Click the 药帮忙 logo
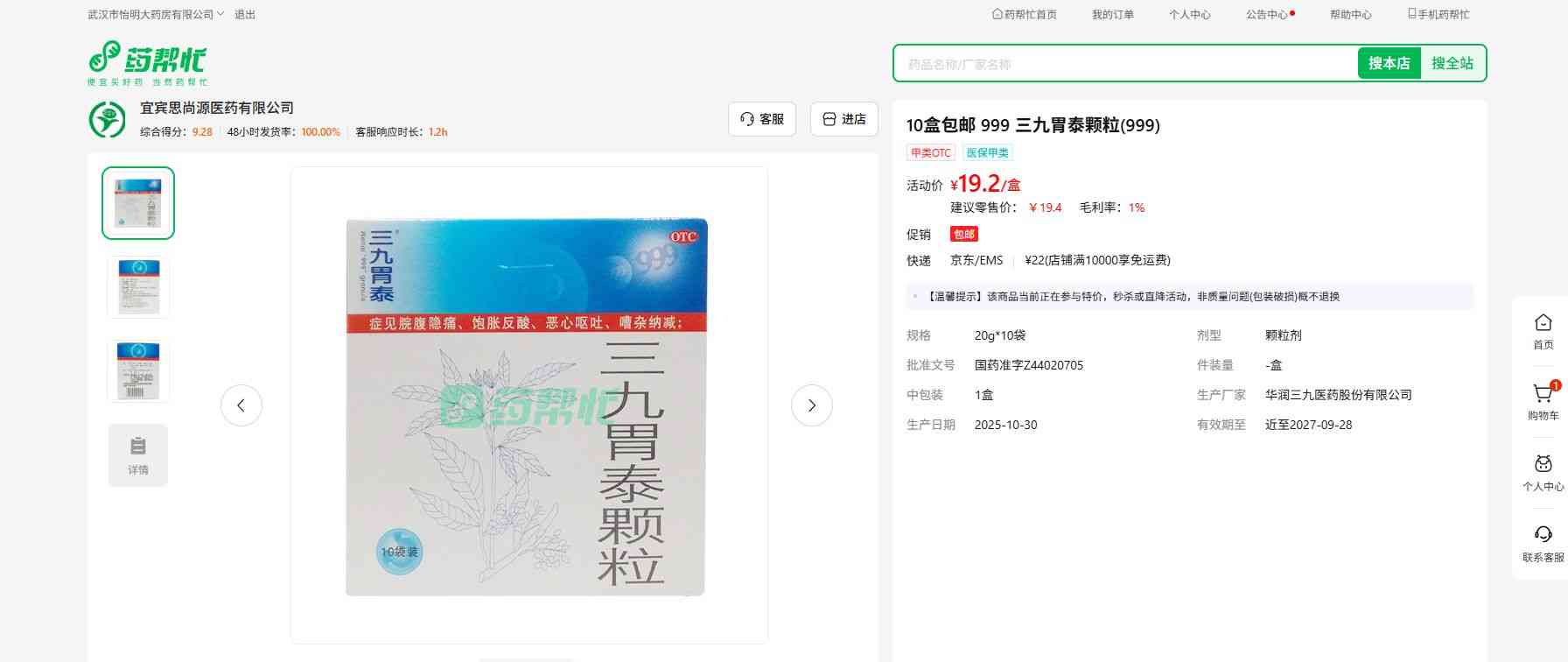1568x662 pixels. pyautogui.click(x=147, y=62)
